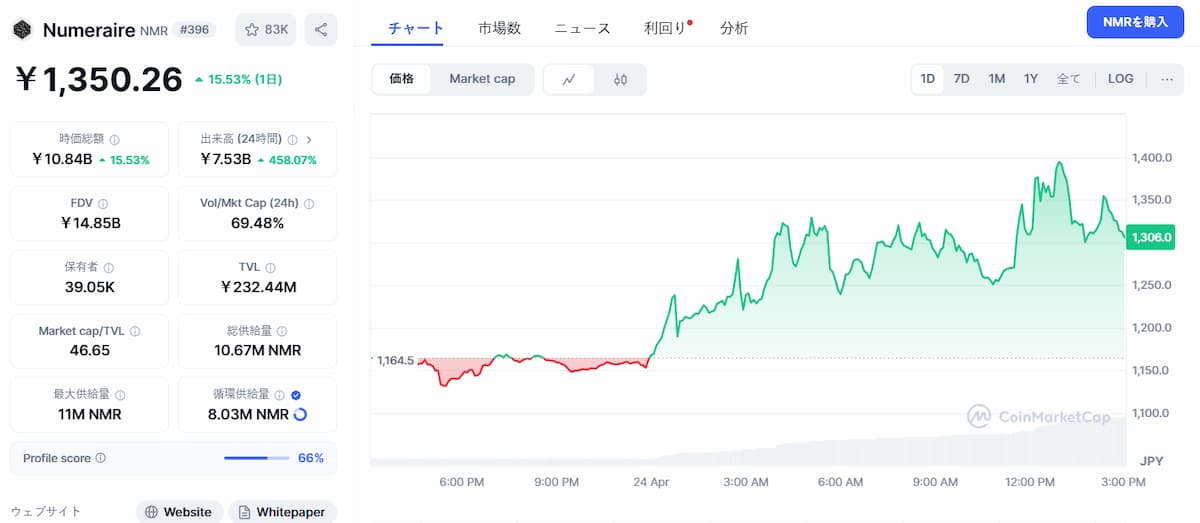
Task: Switch to candlestick chart icon
Action: [x=620, y=79]
